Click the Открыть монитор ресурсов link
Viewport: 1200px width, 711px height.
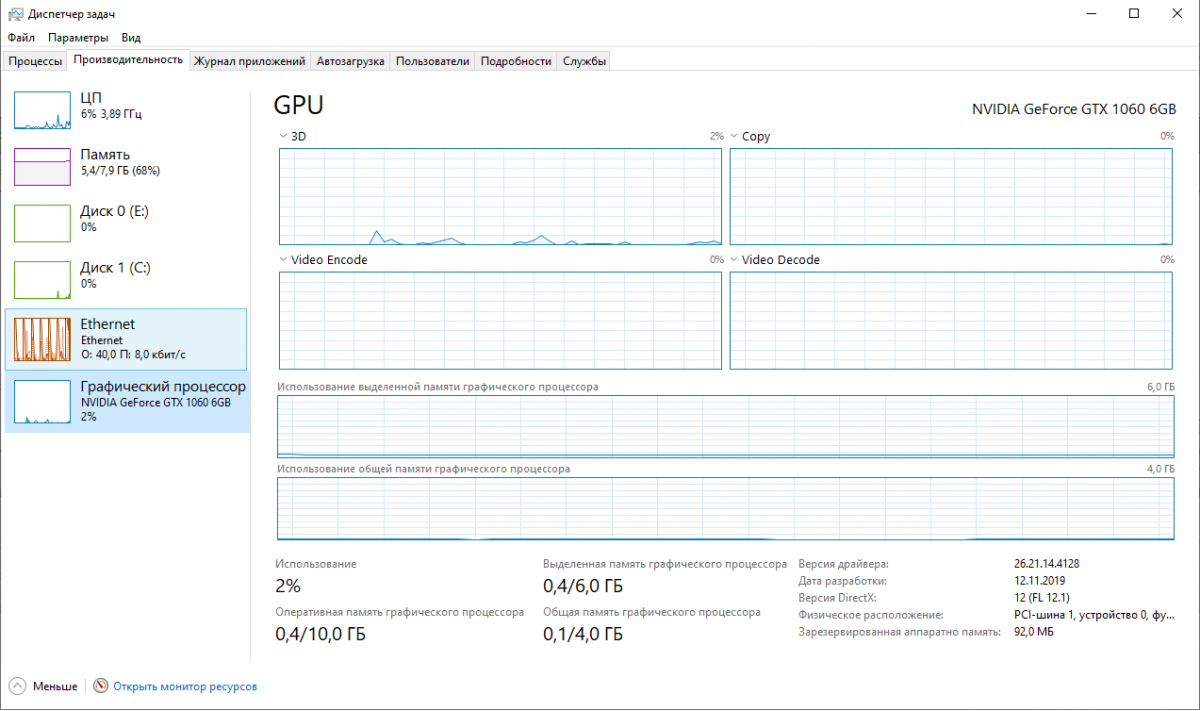click(185, 687)
